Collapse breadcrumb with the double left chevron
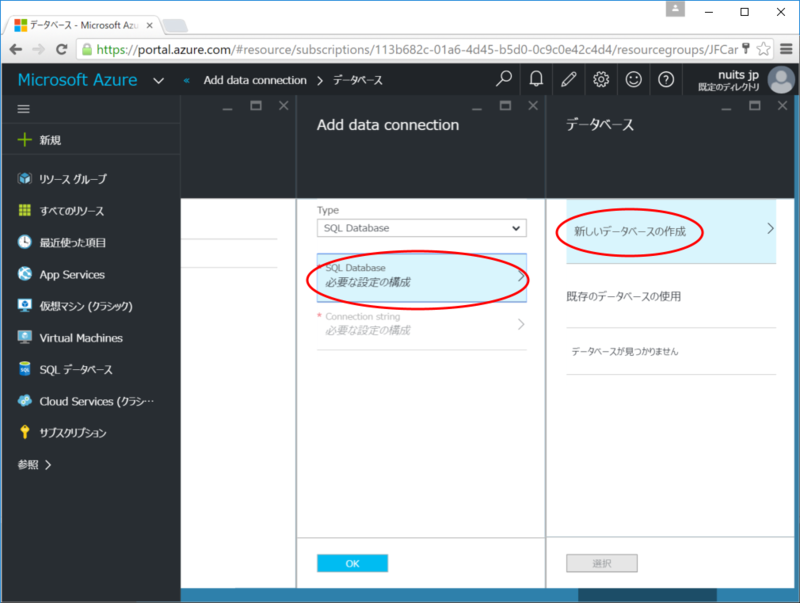 click(187, 80)
